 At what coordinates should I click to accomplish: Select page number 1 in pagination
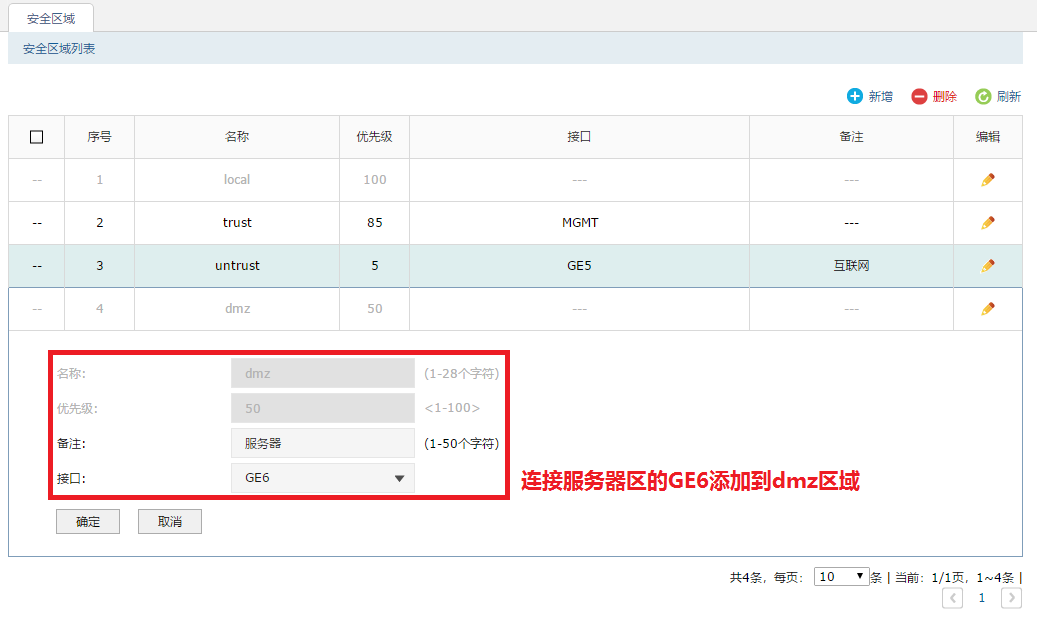[982, 598]
